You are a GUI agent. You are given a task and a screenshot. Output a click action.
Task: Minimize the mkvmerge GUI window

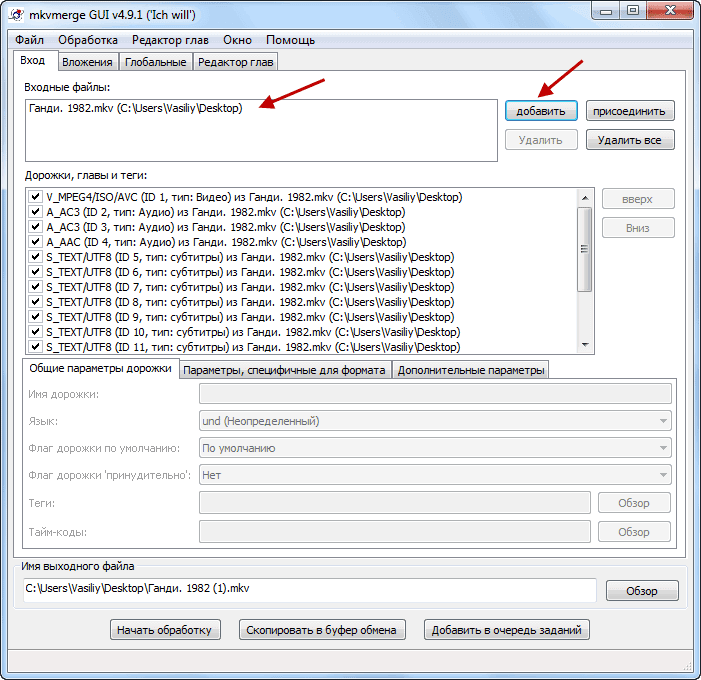(606, 11)
